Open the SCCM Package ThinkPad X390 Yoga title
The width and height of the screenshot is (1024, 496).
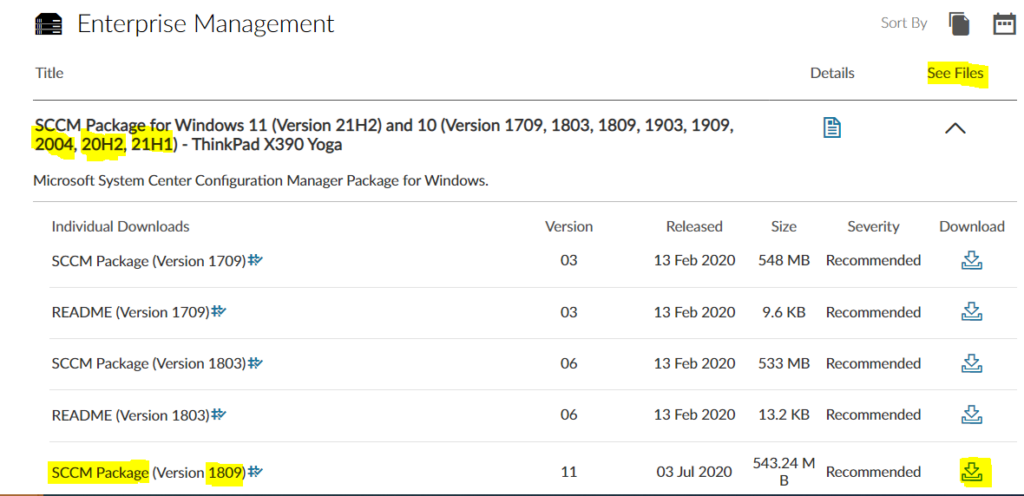(384, 135)
